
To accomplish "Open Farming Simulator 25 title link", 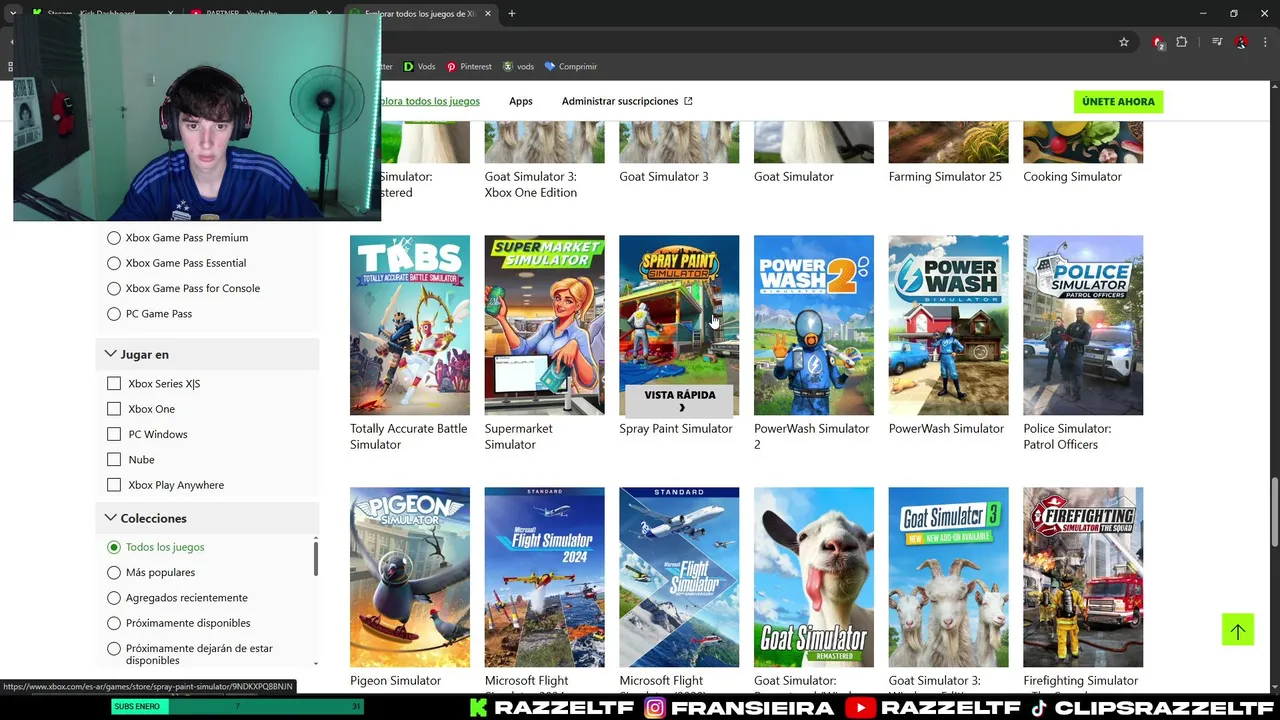I will [945, 176].
